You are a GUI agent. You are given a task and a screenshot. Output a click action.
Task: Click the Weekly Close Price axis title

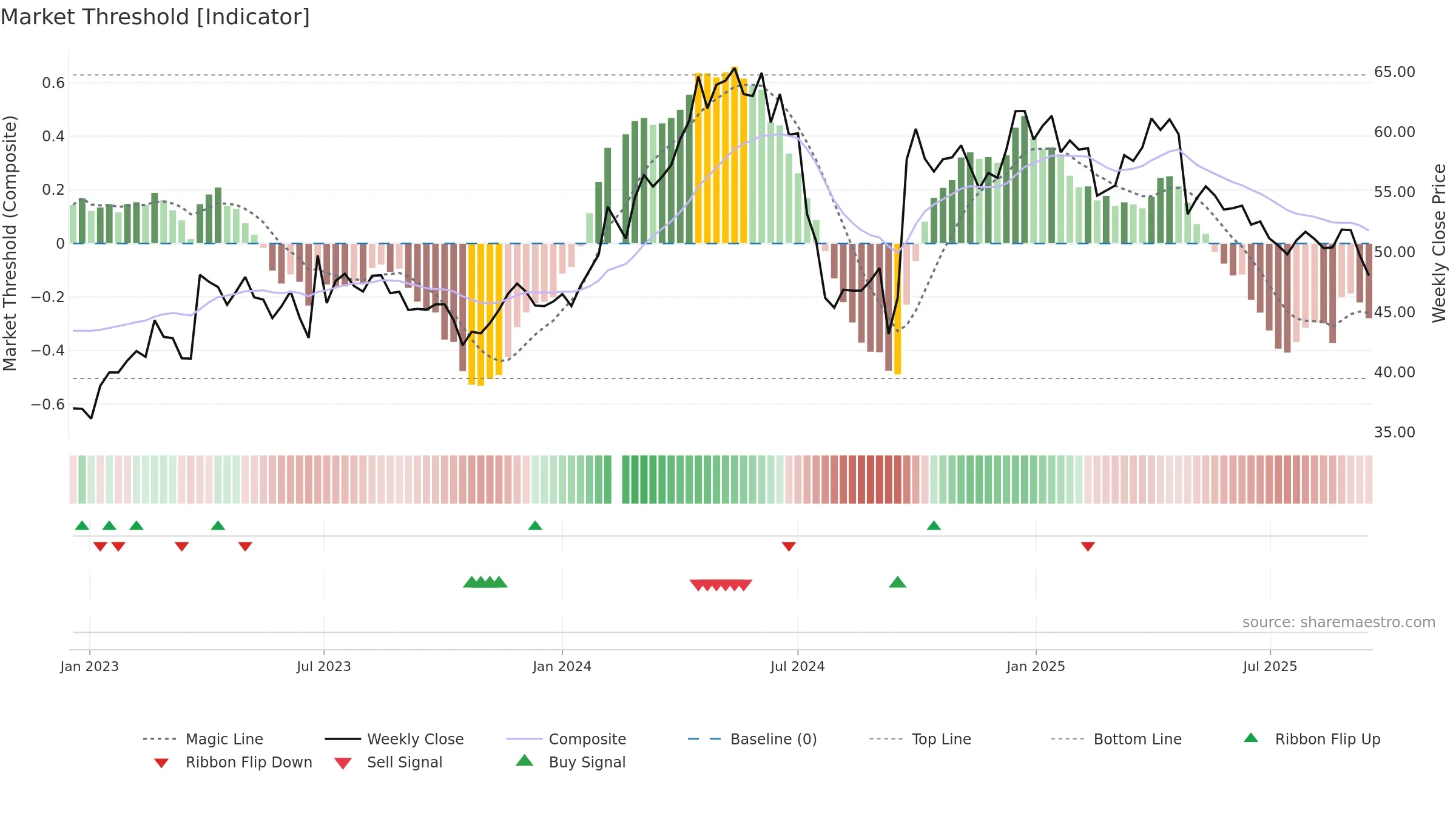[1439, 243]
